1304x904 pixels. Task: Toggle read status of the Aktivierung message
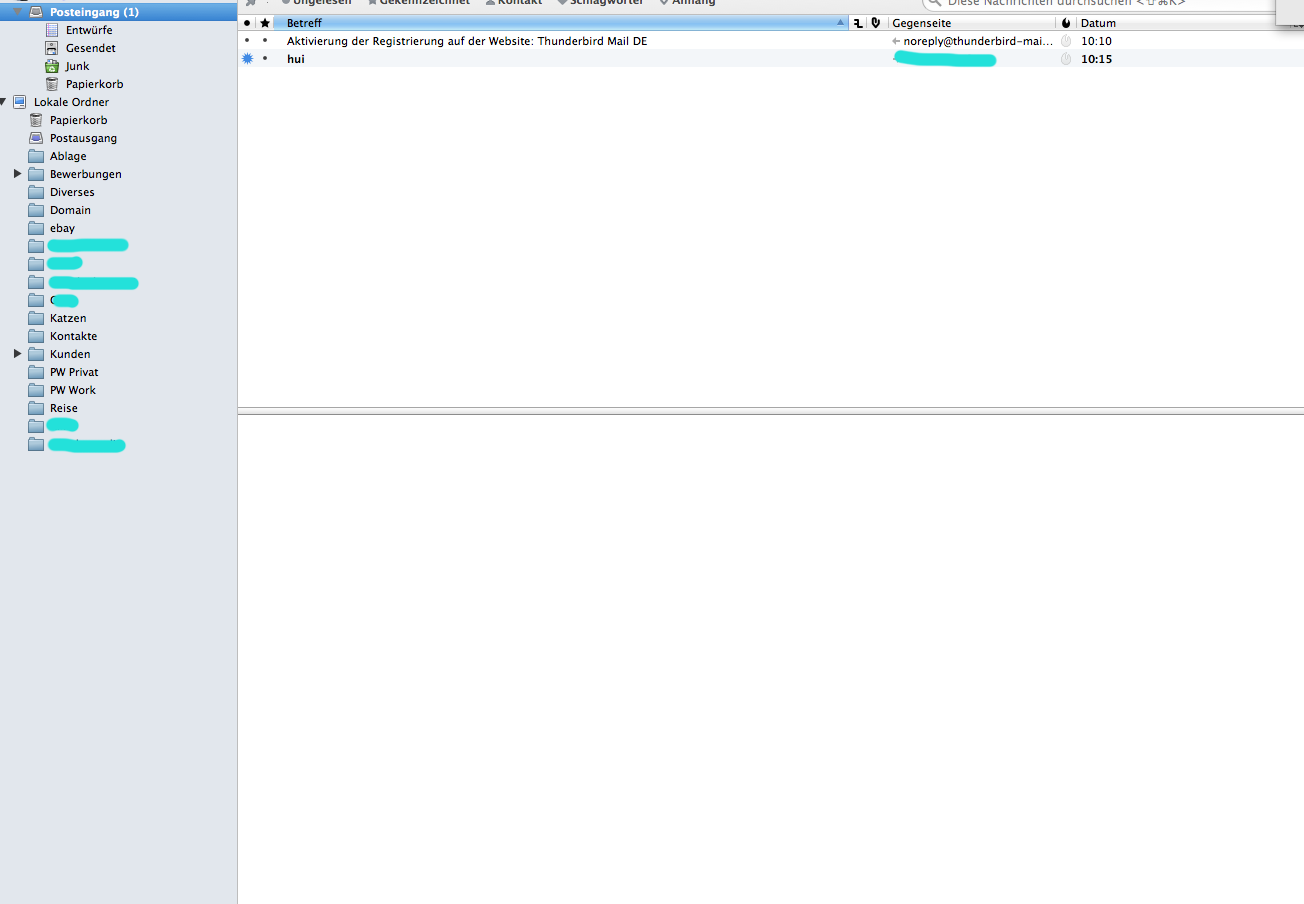tap(247, 41)
